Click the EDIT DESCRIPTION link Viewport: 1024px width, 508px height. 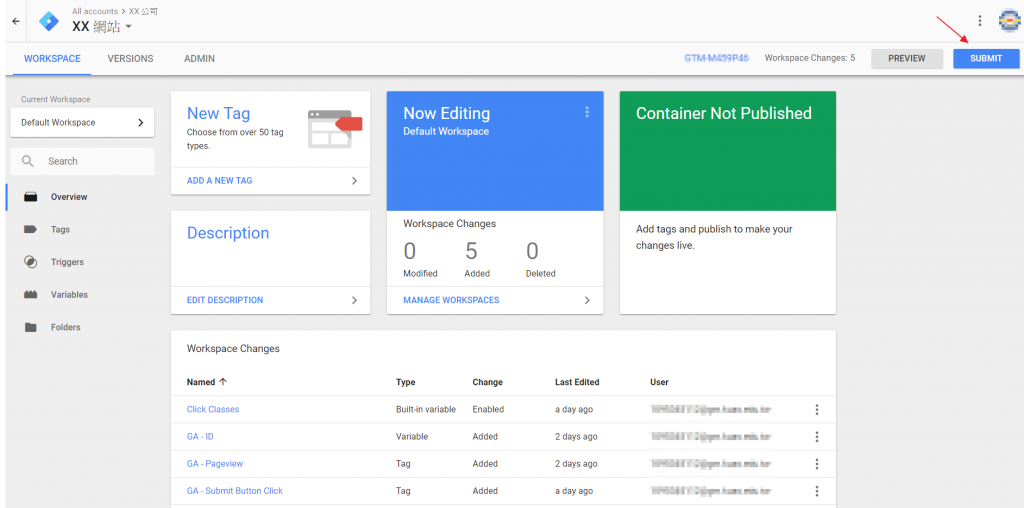coord(225,300)
